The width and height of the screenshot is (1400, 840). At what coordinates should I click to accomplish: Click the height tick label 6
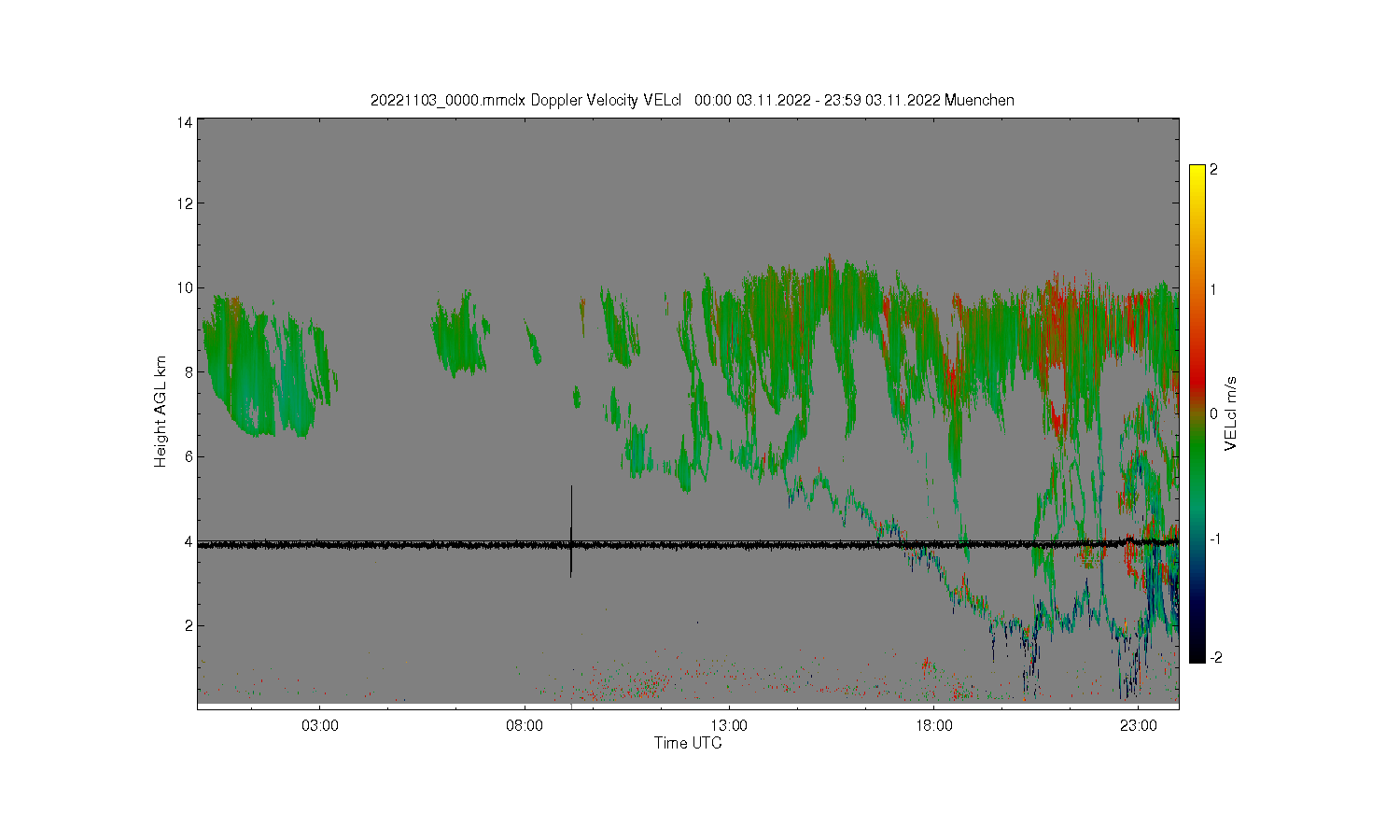(x=189, y=456)
